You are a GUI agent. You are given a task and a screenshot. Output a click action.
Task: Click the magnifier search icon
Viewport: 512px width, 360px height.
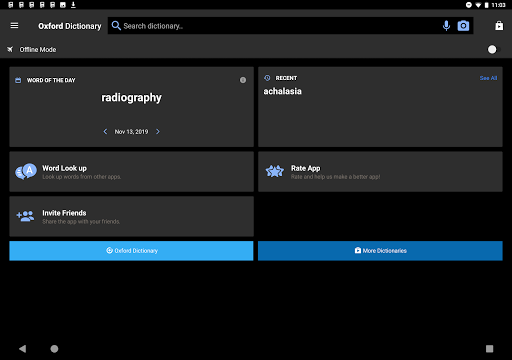tap(116, 26)
